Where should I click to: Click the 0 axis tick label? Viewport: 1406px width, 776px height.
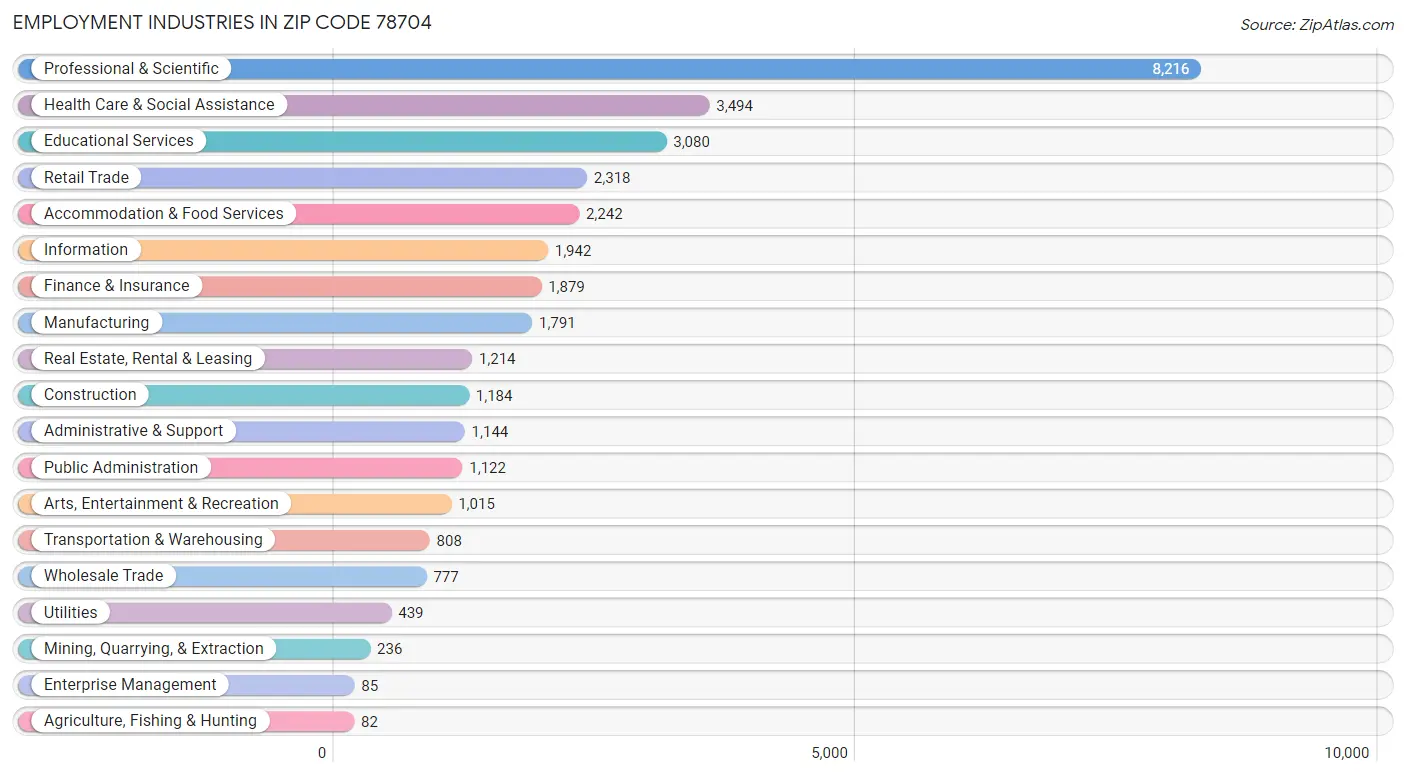(x=322, y=753)
